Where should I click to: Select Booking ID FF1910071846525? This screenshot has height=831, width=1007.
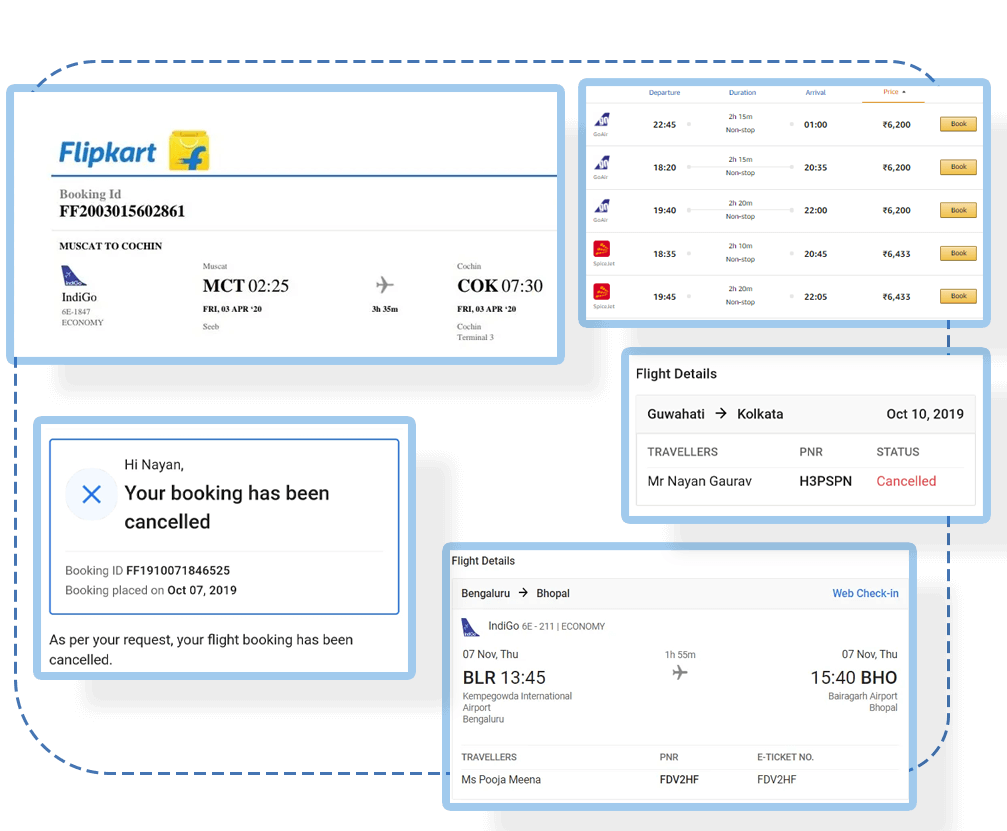pyautogui.click(x=178, y=570)
